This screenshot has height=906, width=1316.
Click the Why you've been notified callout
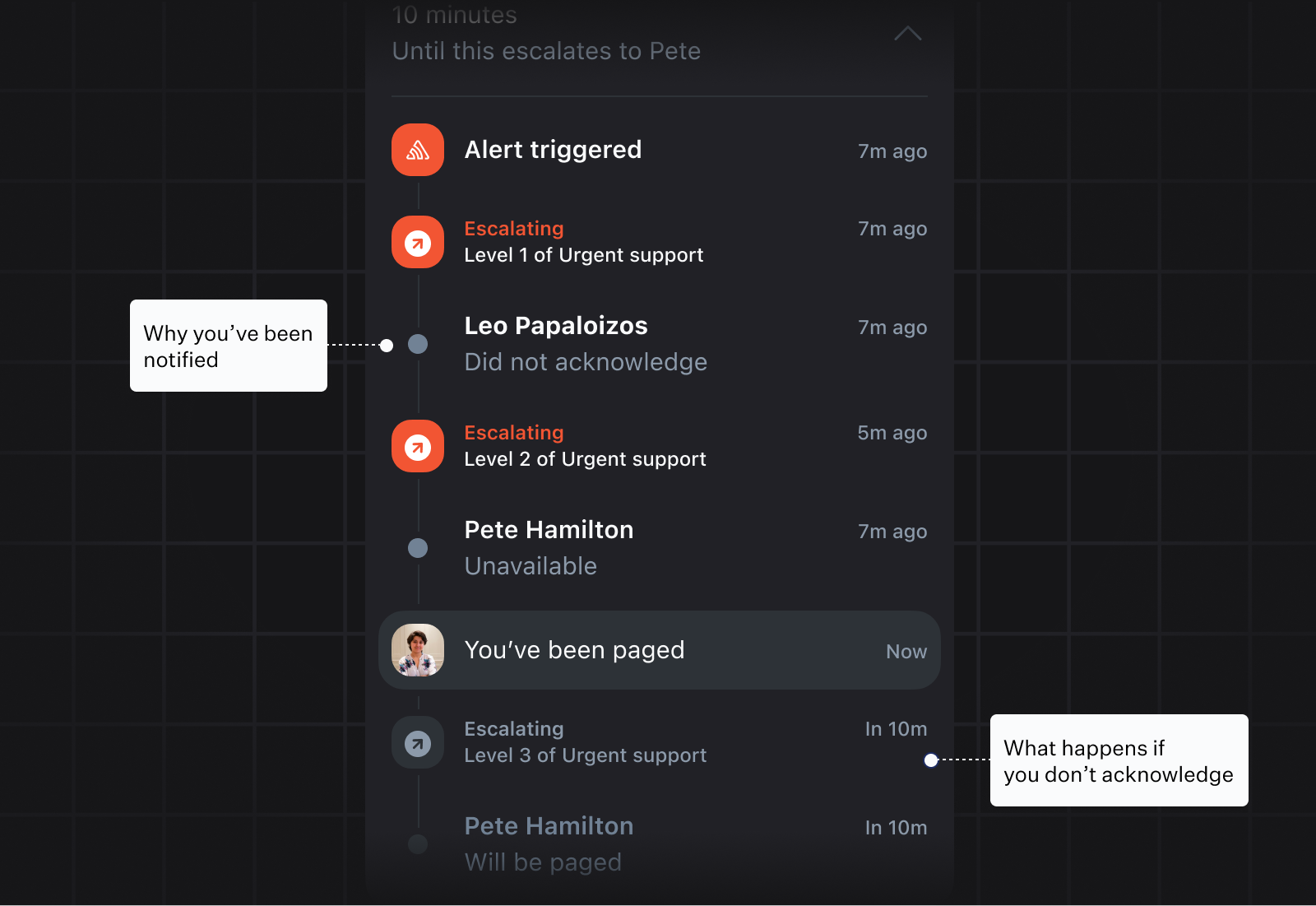pyautogui.click(x=229, y=346)
